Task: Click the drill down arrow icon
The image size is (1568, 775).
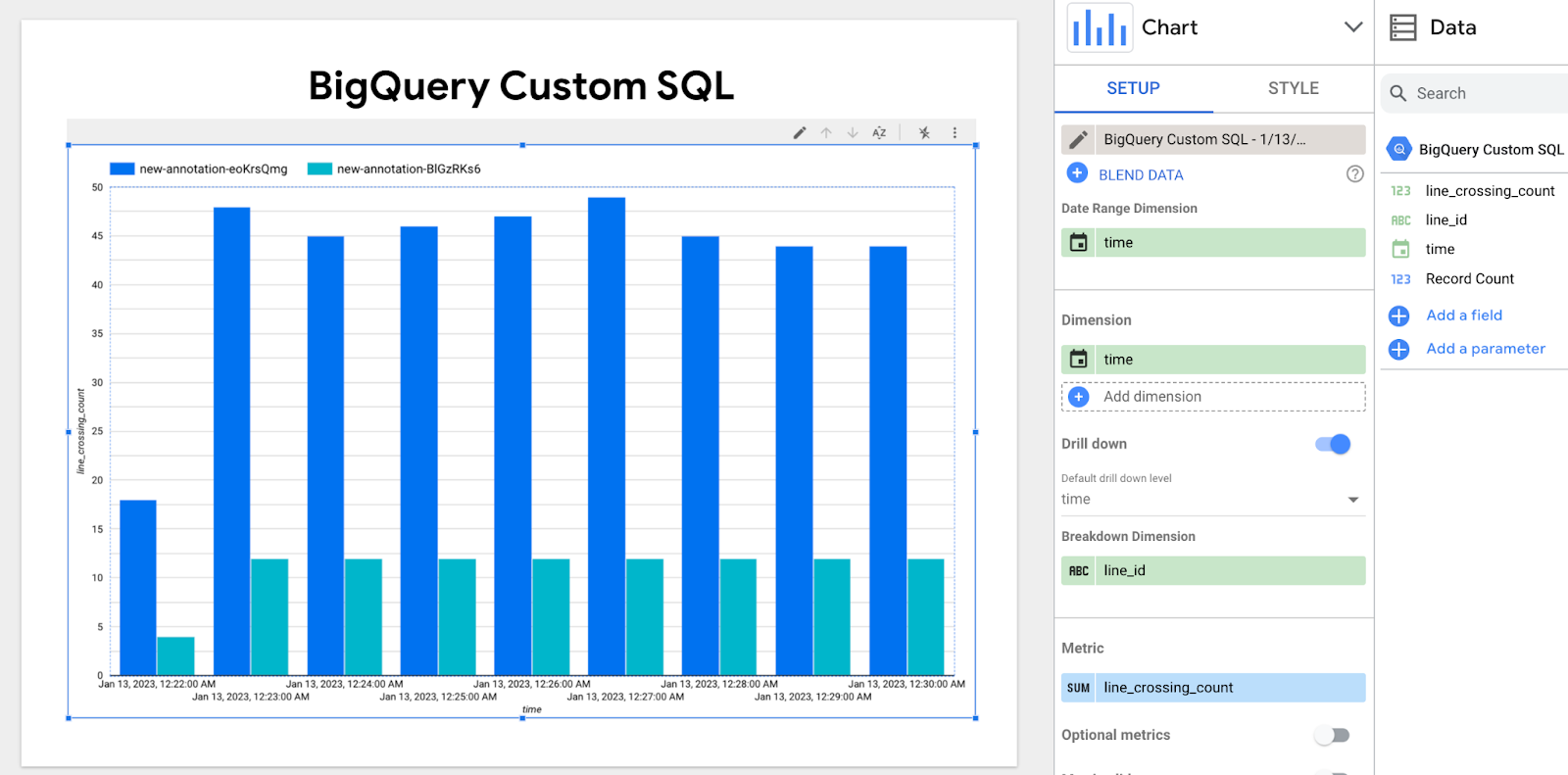Action: pos(853,133)
